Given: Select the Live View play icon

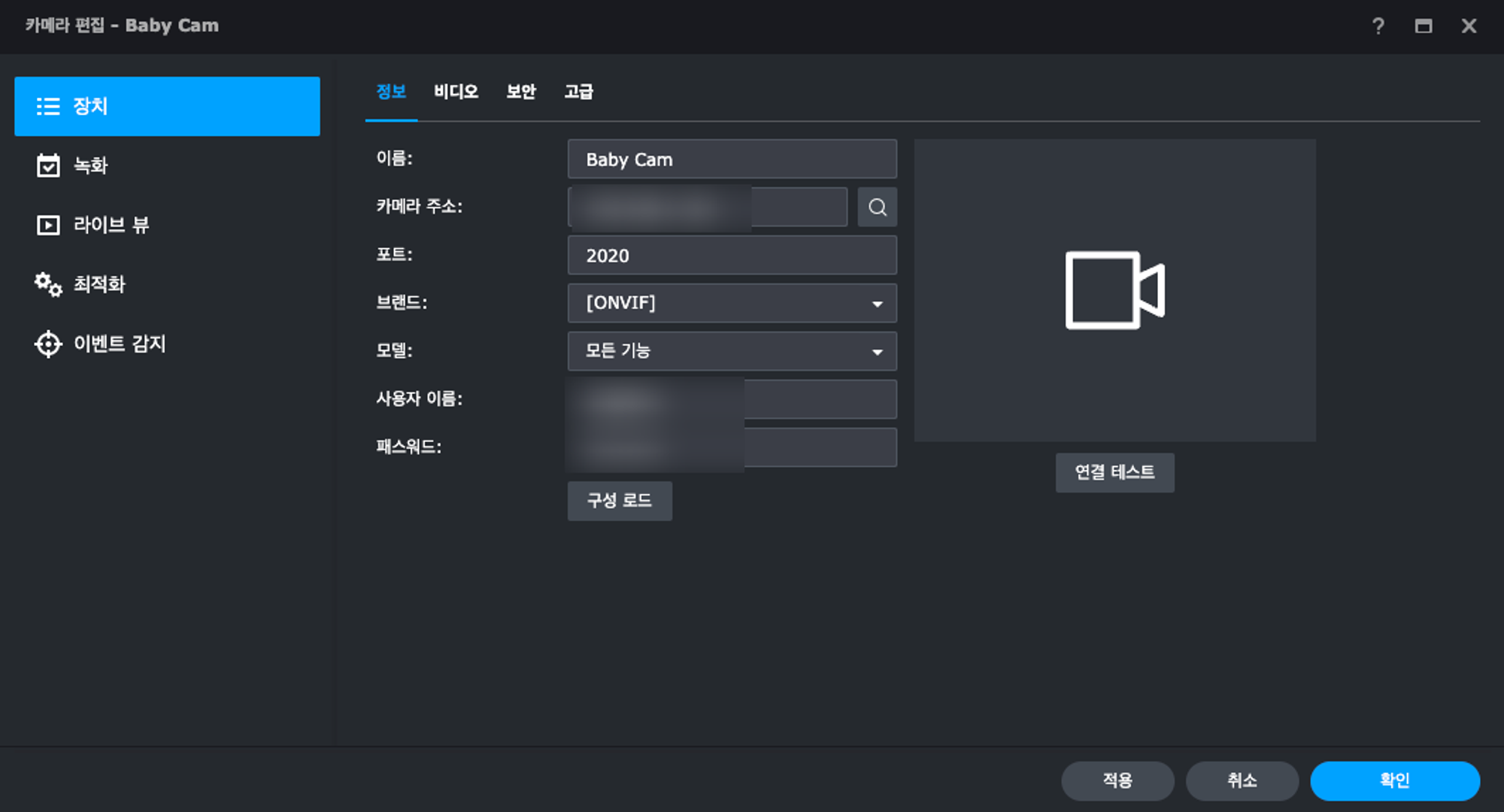Looking at the screenshot, I should tap(48, 225).
